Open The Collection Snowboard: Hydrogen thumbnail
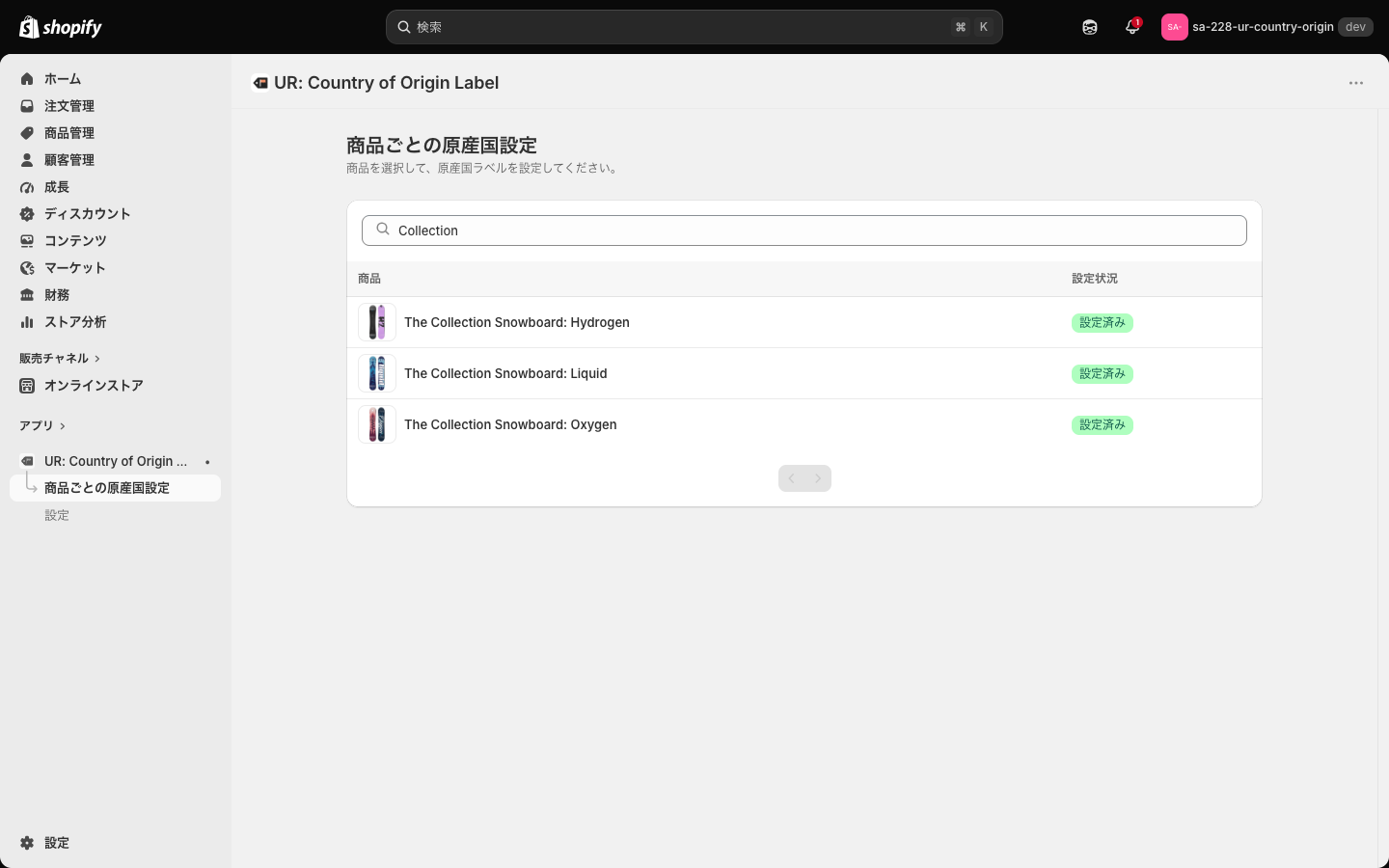Screen dimensions: 1389x868 click(x=377, y=322)
